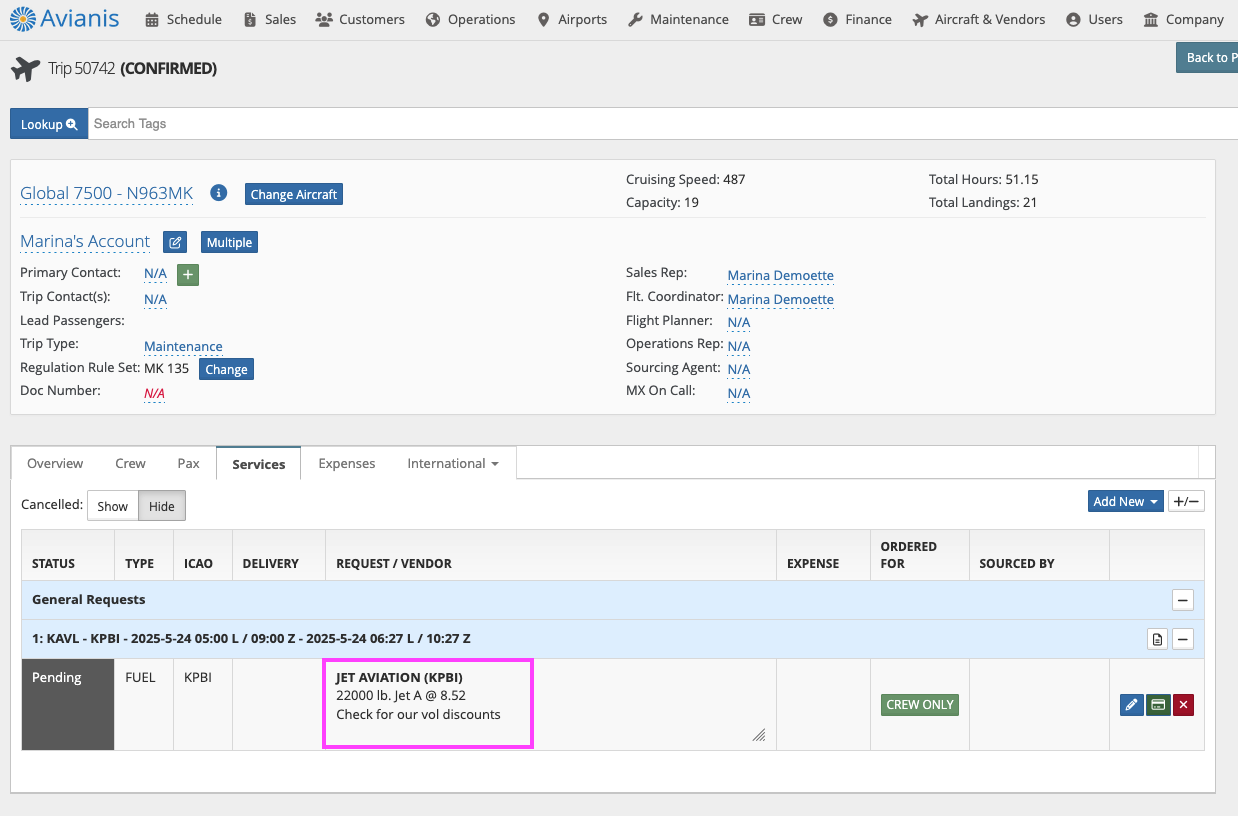Click the Change Aircraft button
The image size is (1238, 816).
[x=294, y=194]
